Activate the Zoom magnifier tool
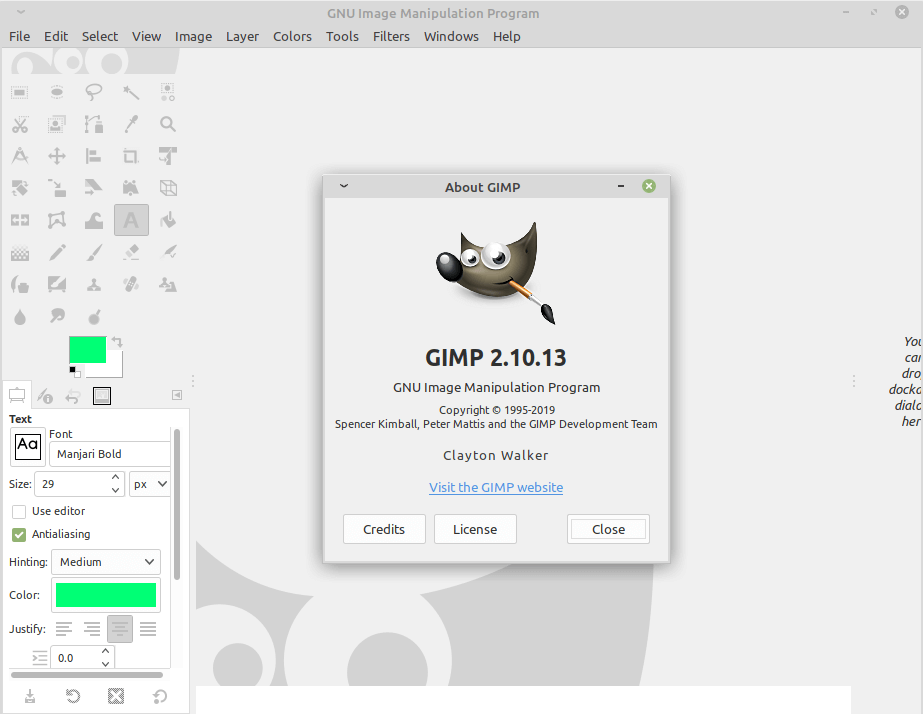This screenshot has height=714, width=923. [168, 124]
